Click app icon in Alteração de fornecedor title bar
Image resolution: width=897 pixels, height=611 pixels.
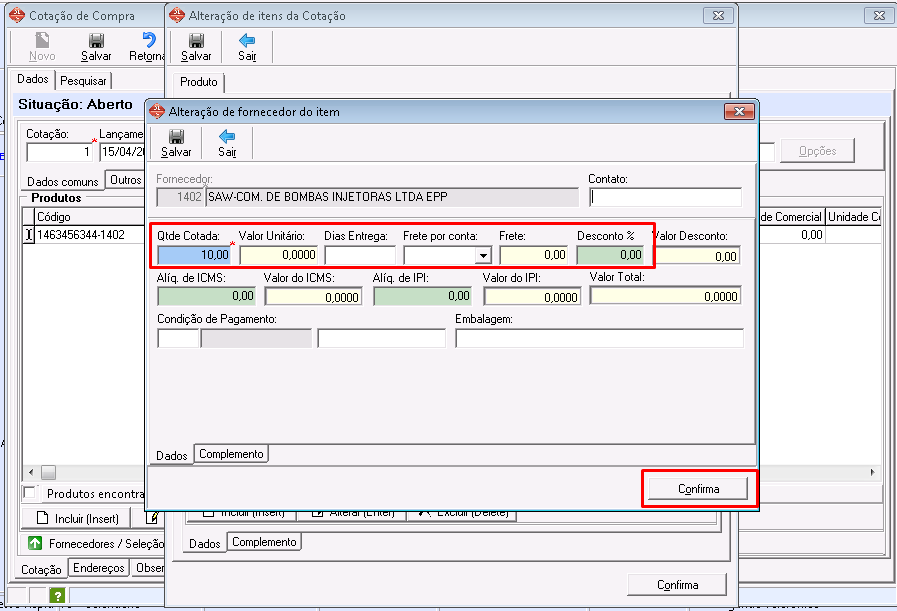(x=157, y=111)
